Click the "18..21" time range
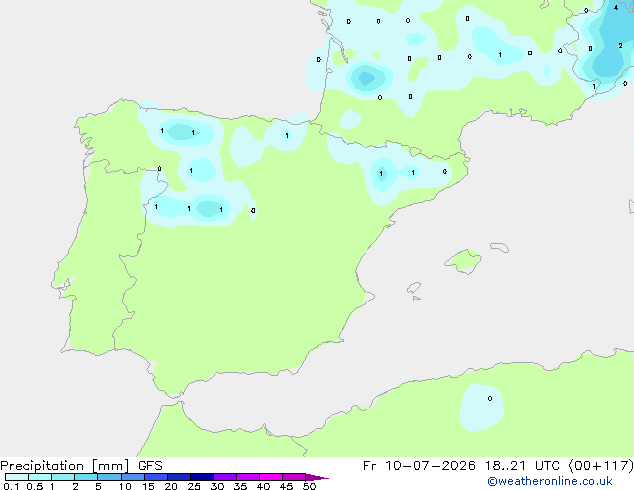 click(505, 466)
